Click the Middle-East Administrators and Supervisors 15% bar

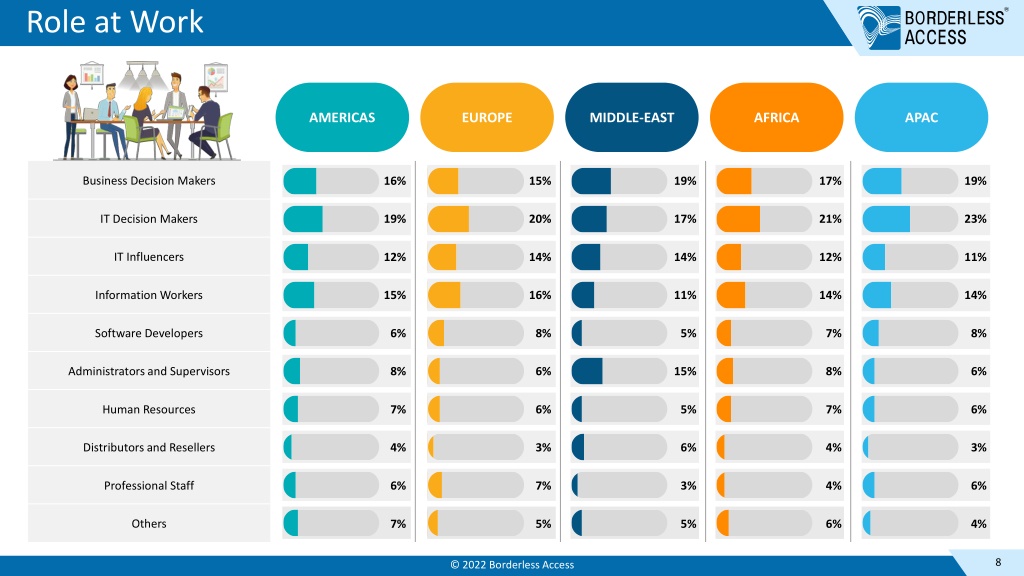pos(619,371)
